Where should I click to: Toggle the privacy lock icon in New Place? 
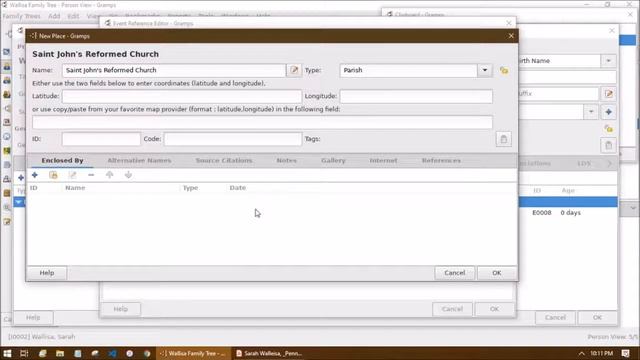point(504,71)
